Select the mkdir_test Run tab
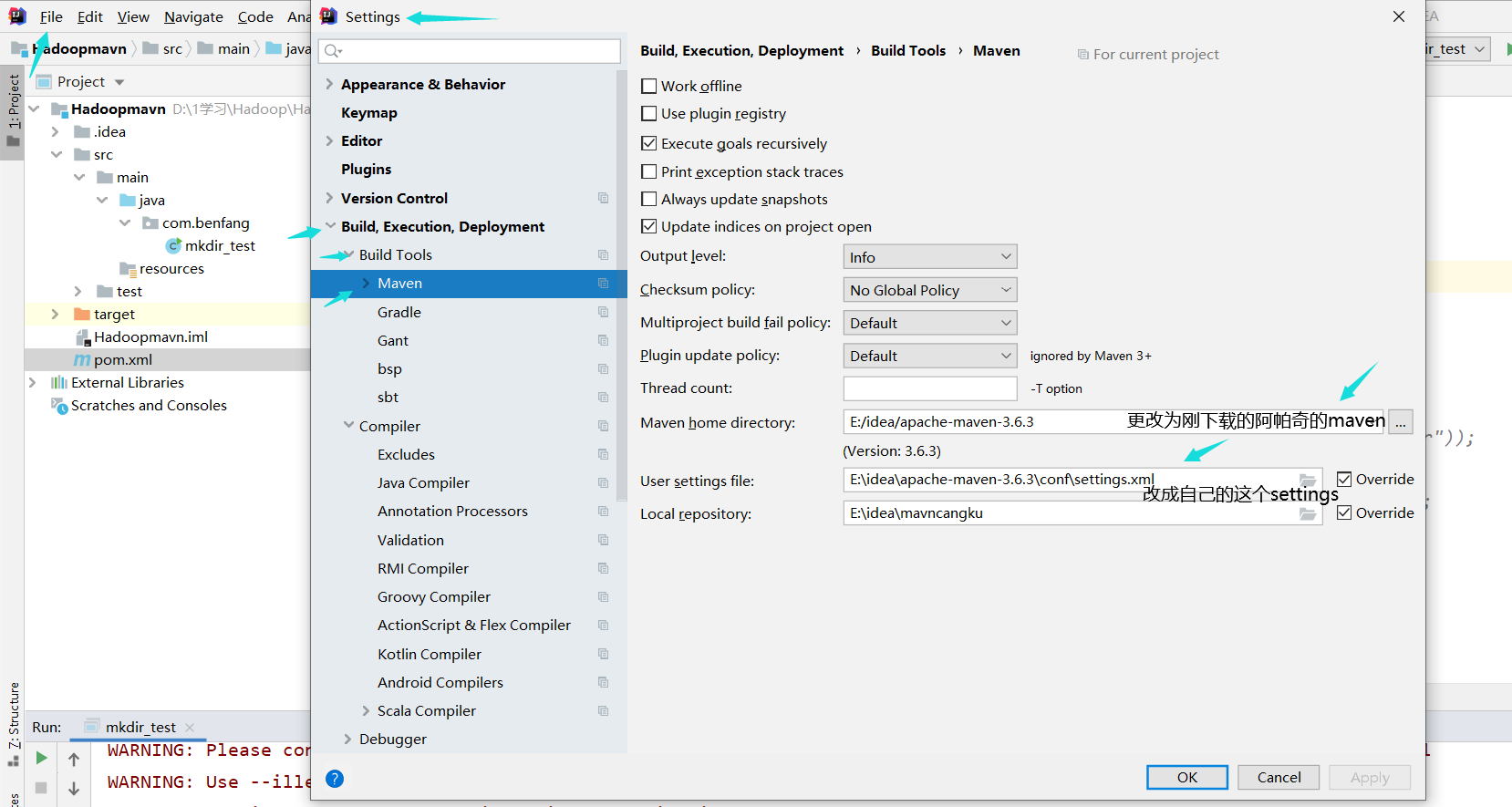 click(140, 727)
